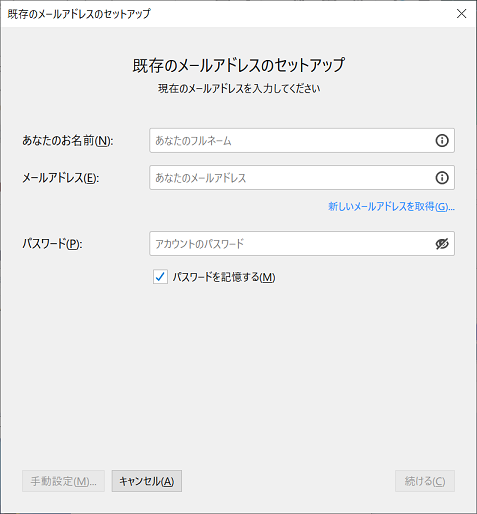Focus the あなたのフルネーム name input field
Screen dimensions: 477x514
click(302, 140)
